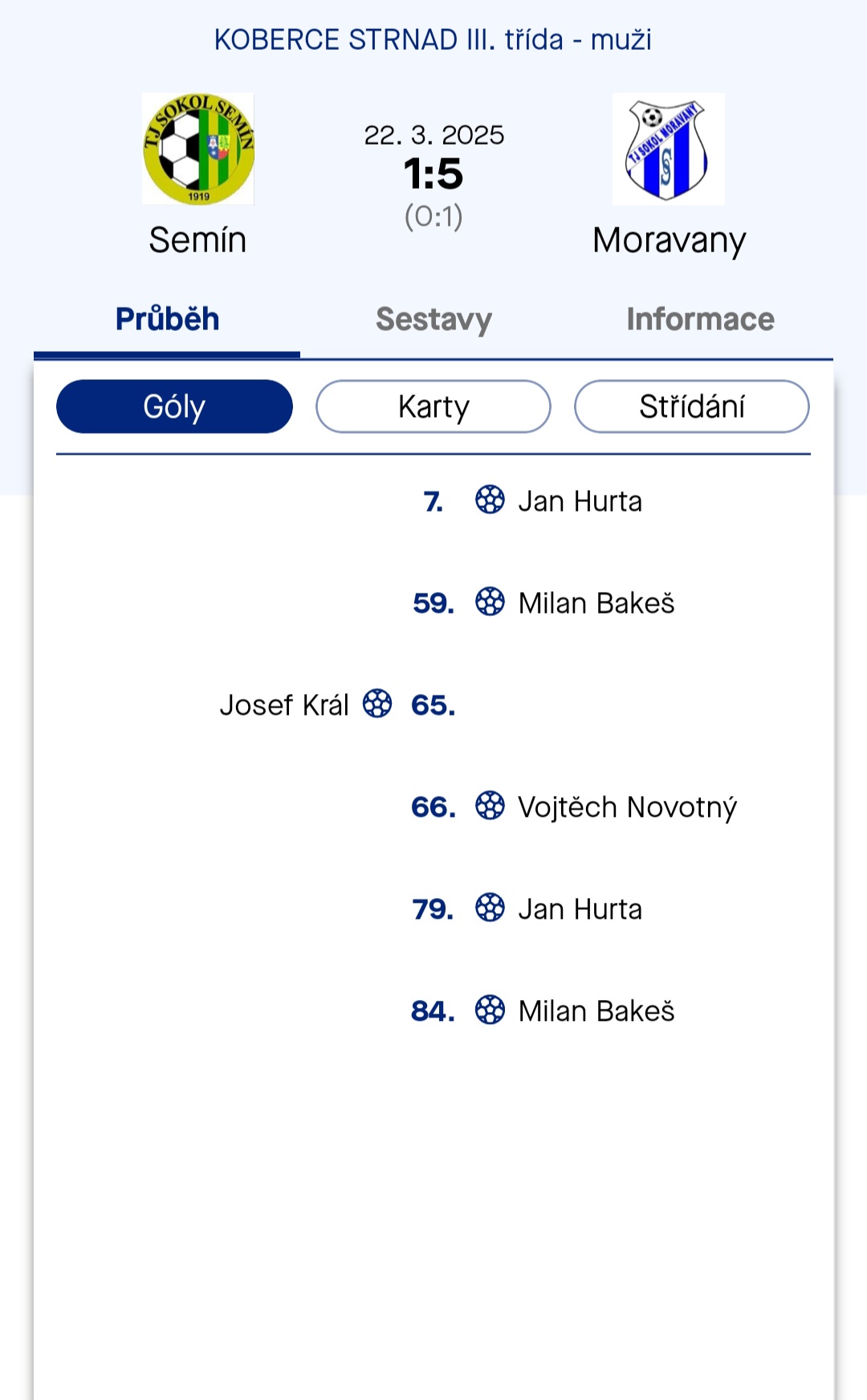867x1400 pixels.
Task: Open the Semín team name link
Action: point(197,240)
